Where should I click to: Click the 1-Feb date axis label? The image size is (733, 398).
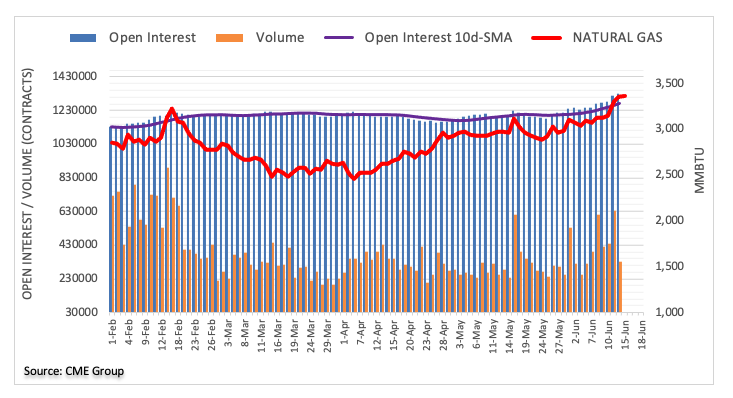click(x=113, y=332)
